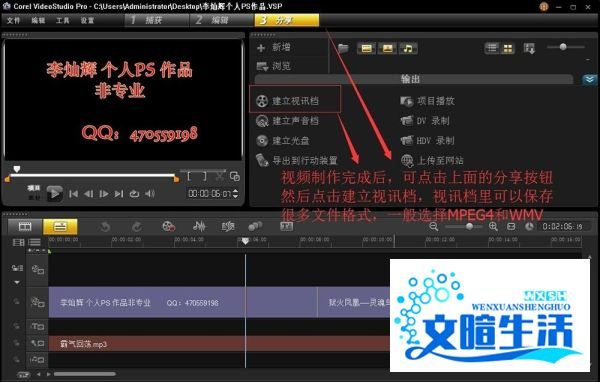600x382 pixels.
Task: Click 项目播放 project playback option
Action: pos(427,101)
